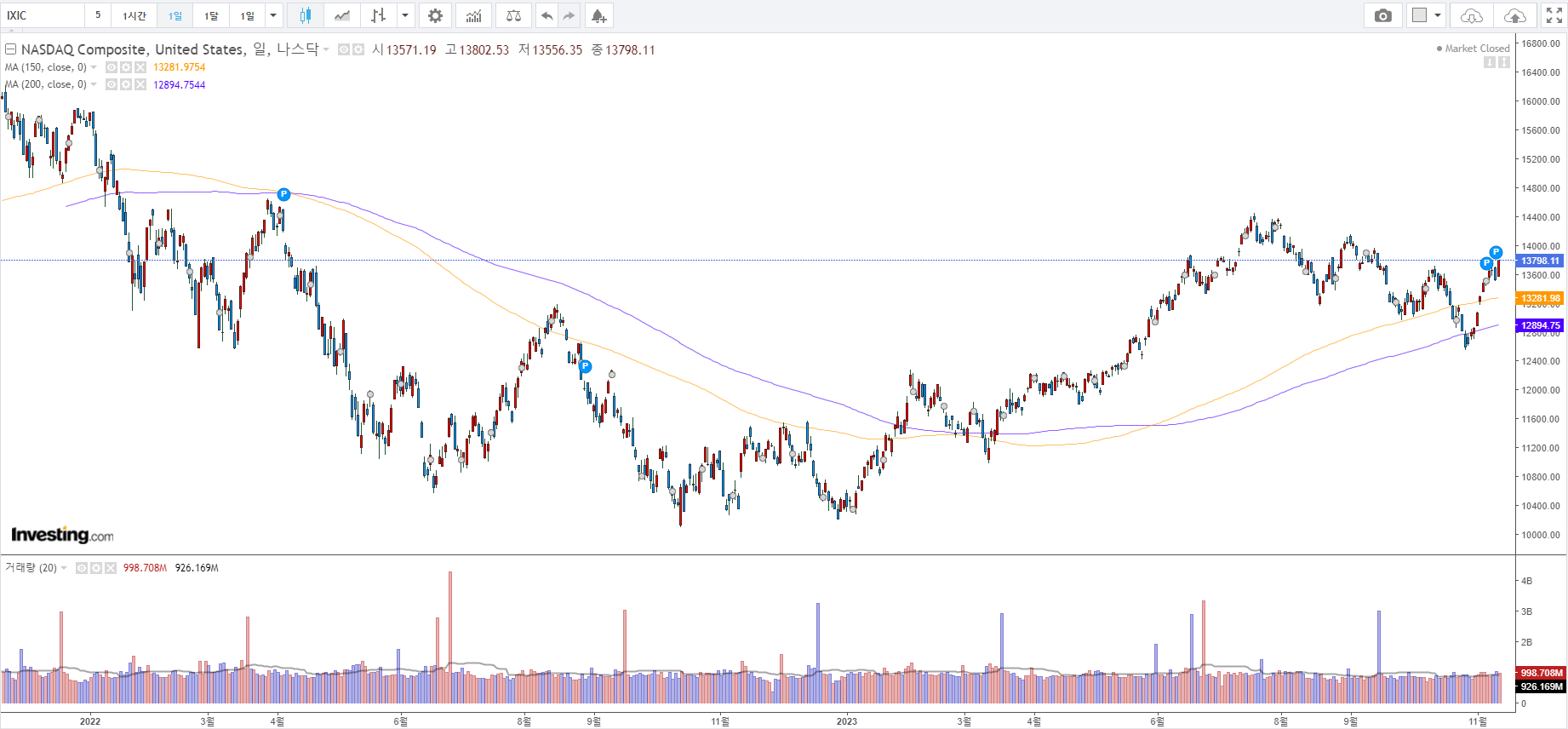The height and width of the screenshot is (729, 1568).
Task: Click the IXIC symbol search field
Action: tap(43, 15)
